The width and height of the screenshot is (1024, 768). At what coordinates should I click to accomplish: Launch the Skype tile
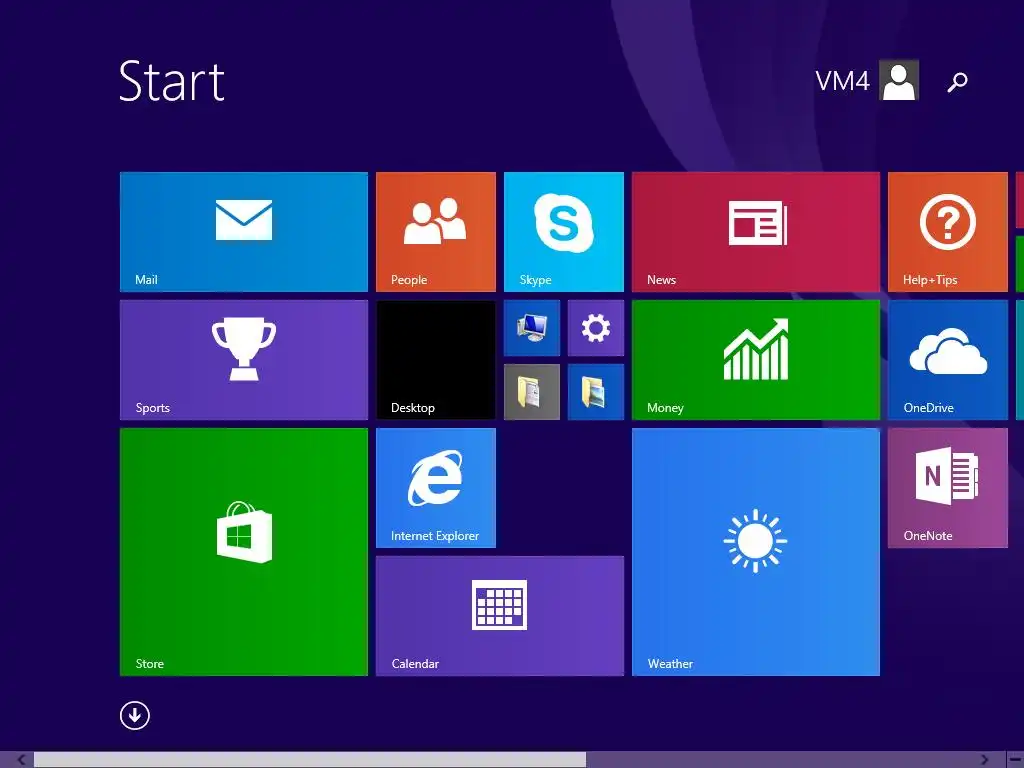point(564,232)
